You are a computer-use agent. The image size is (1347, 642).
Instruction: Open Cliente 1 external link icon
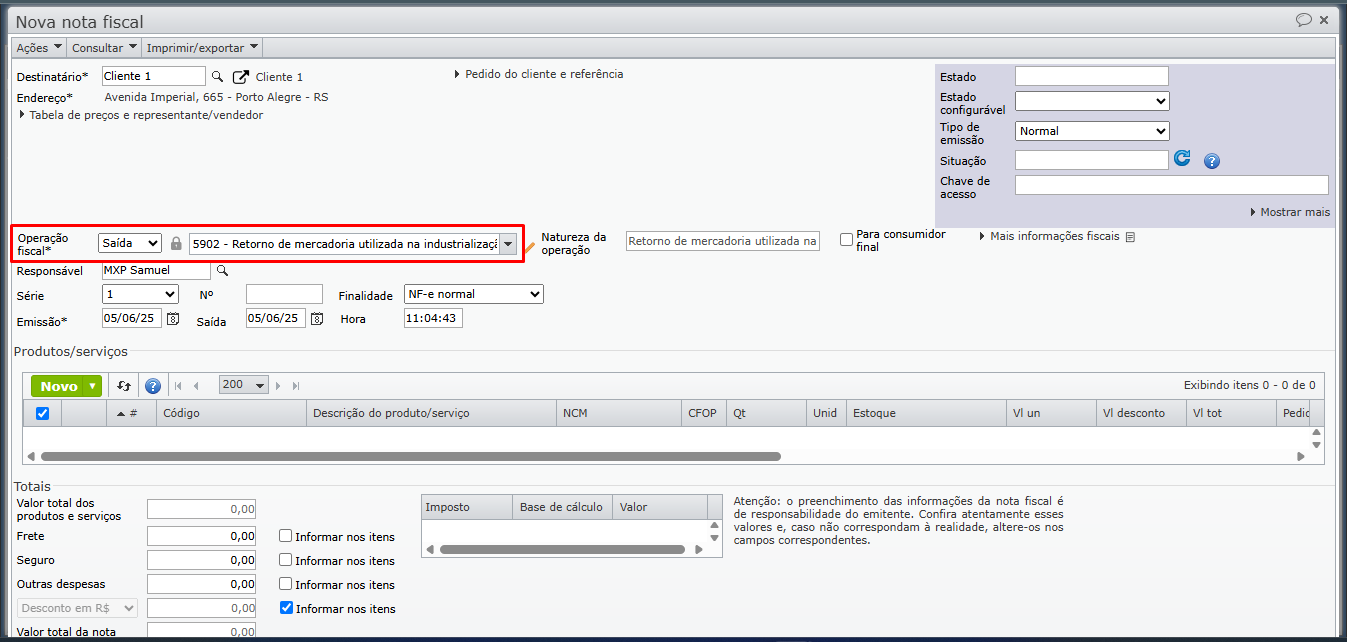[x=240, y=77]
